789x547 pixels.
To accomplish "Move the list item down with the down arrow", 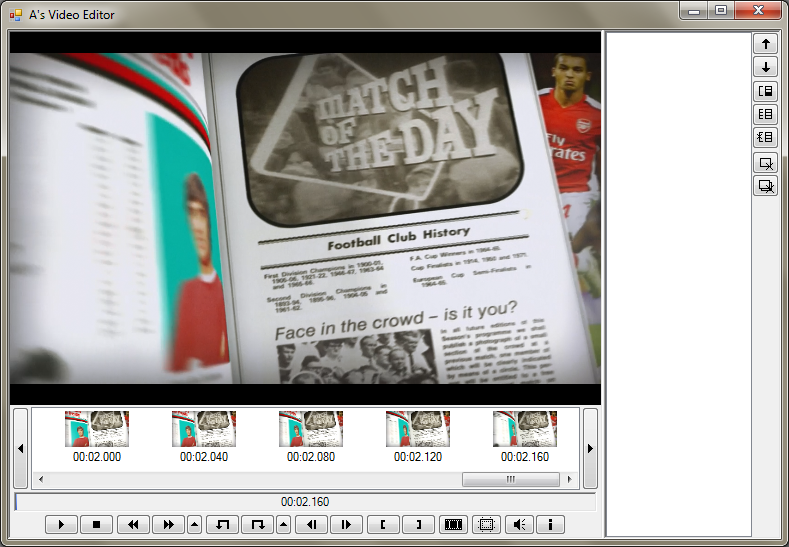I will 765,67.
